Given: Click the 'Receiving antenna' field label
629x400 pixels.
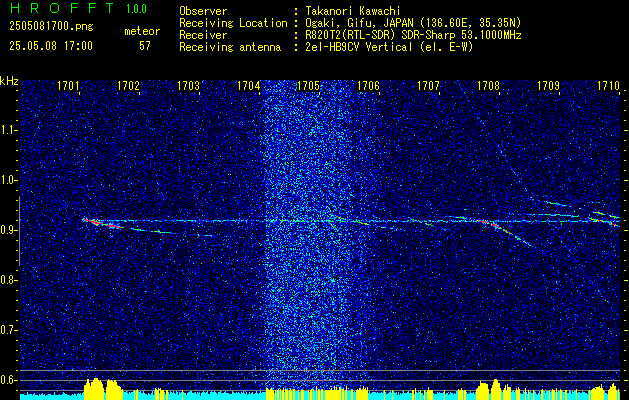Looking at the screenshot, I should [230, 47].
